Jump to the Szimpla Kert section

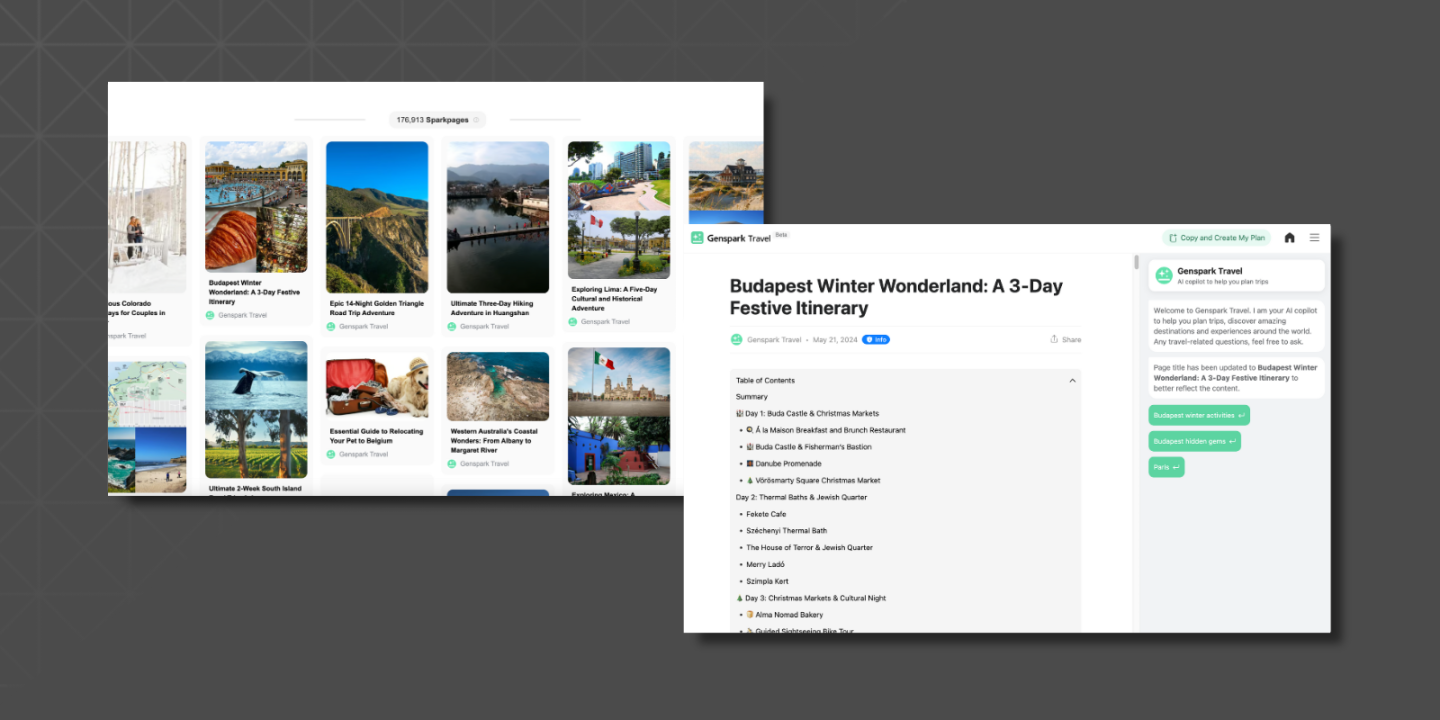[x=767, y=581]
